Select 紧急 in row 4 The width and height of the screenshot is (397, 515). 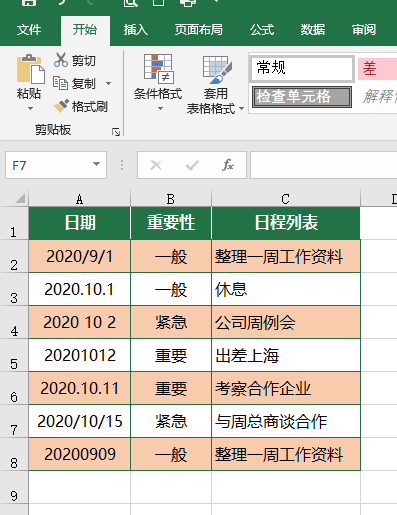(x=171, y=322)
